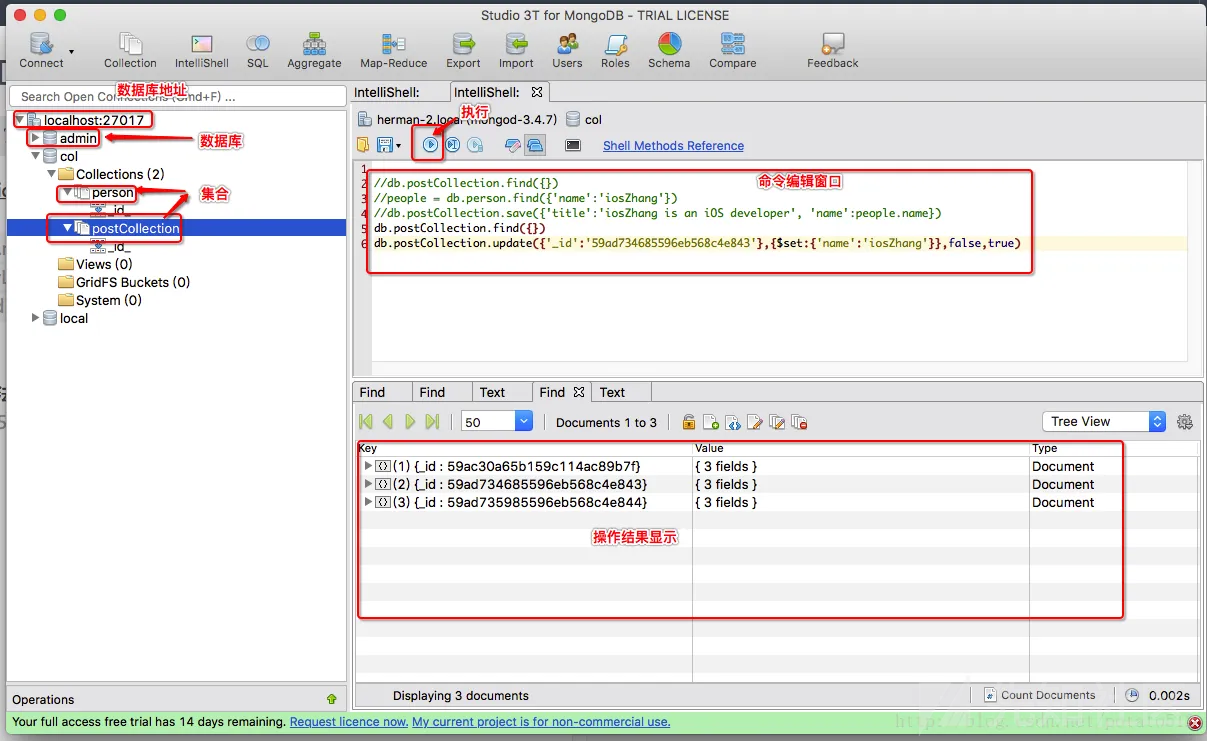Open the Users manager
Image resolution: width=1207 pixels, height=741 pixels.
click(567, 50)
